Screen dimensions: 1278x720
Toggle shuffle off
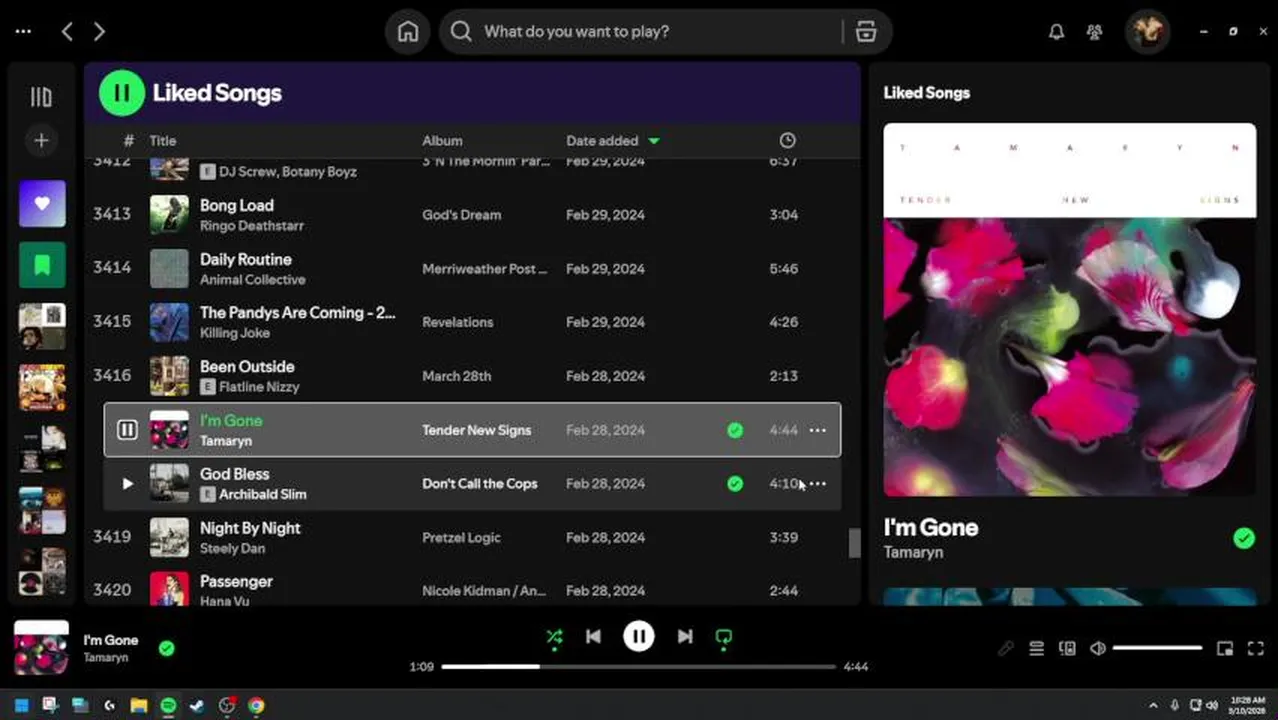tap(554, 637)
